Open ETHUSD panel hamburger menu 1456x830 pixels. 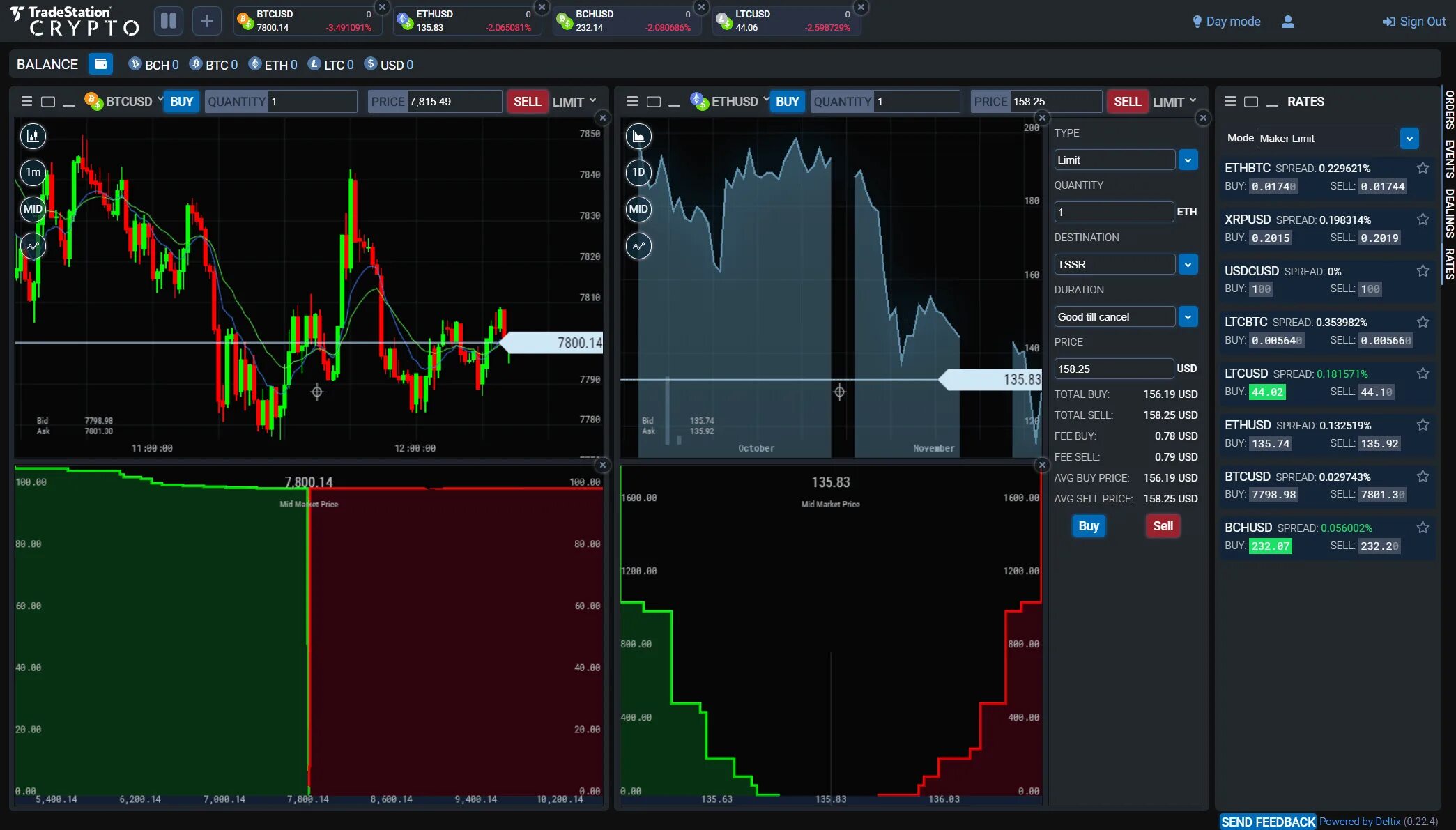(x=632, y=101)
